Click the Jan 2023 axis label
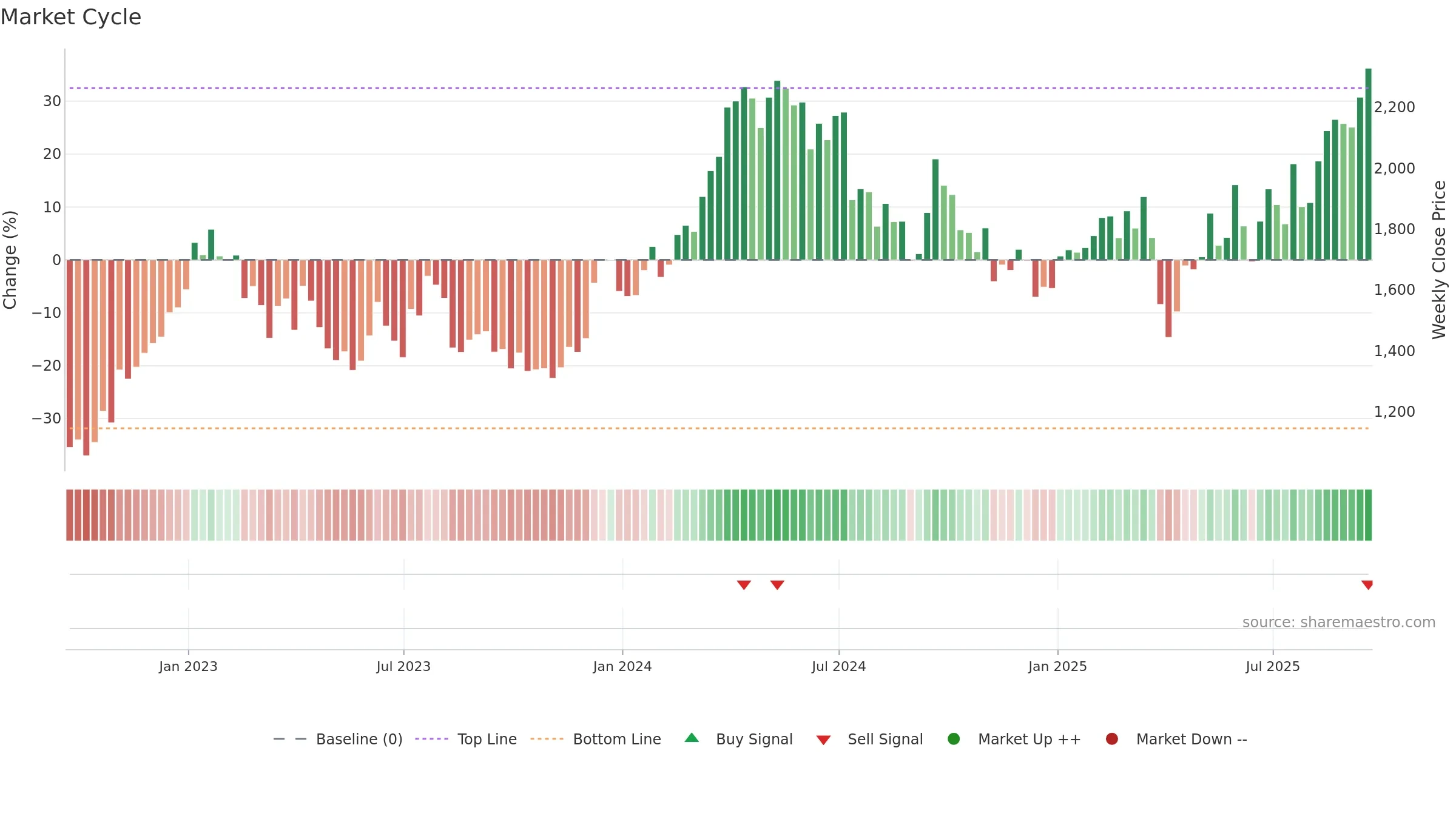1456x819 pixels. click(188, 666)
